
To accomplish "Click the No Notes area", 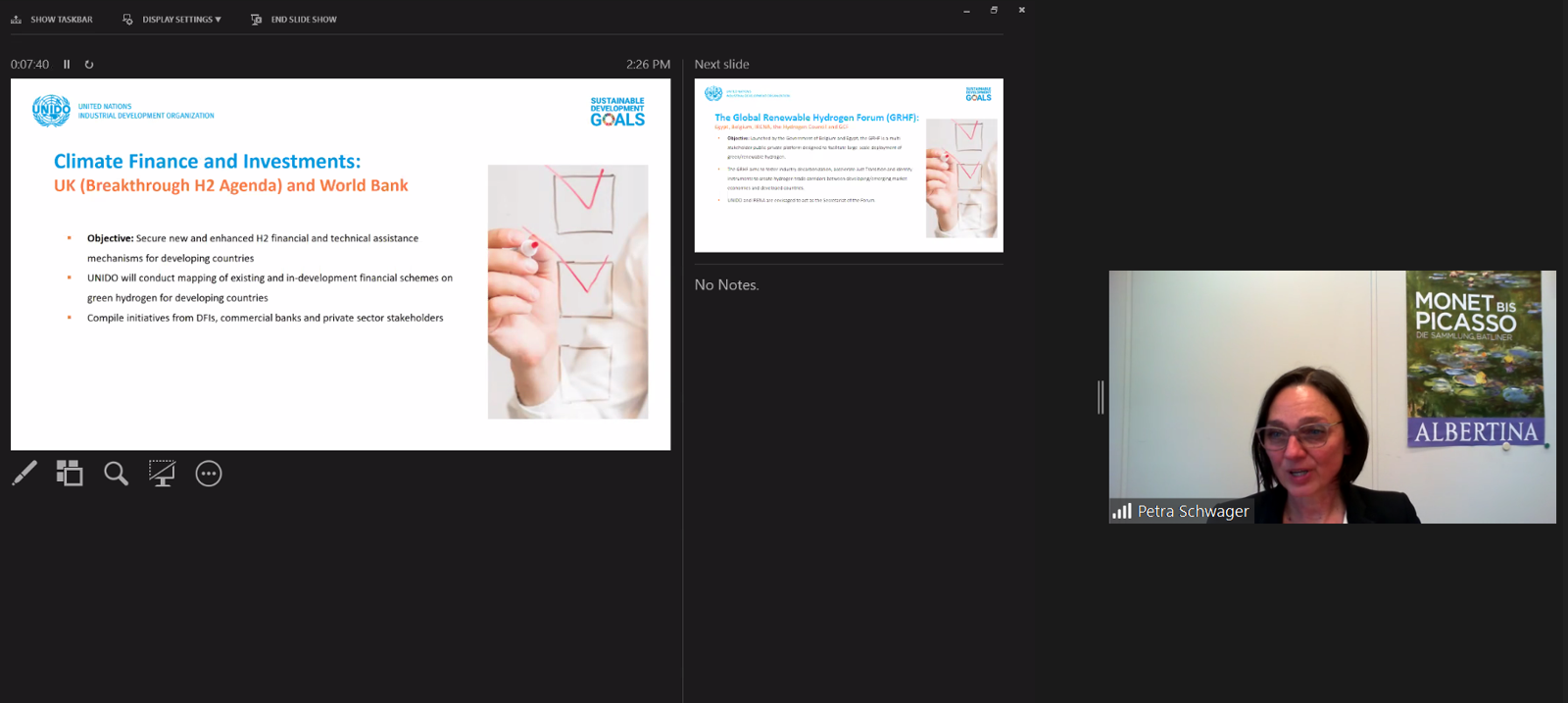I will [727, 285].
